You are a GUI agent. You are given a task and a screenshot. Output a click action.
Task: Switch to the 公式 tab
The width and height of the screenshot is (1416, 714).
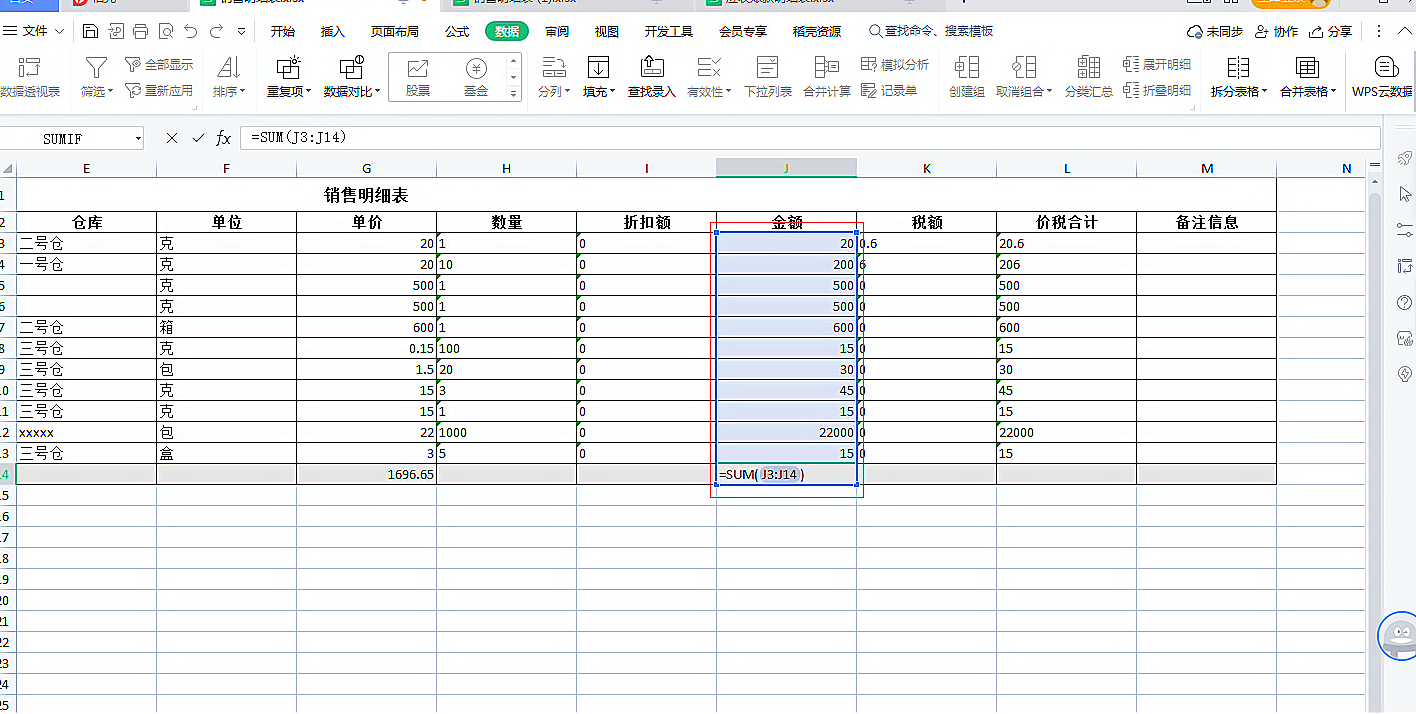coord(457,32)
